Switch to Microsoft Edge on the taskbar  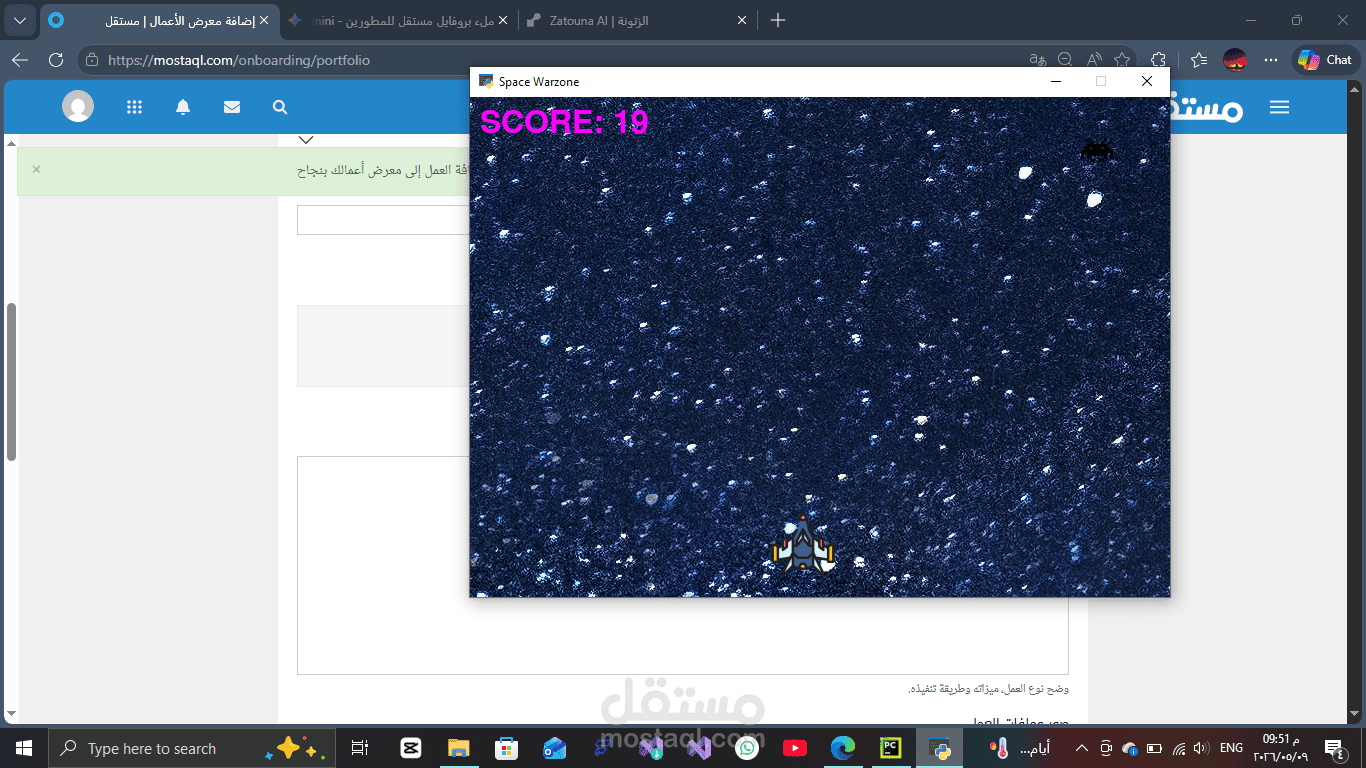[843, 748]
